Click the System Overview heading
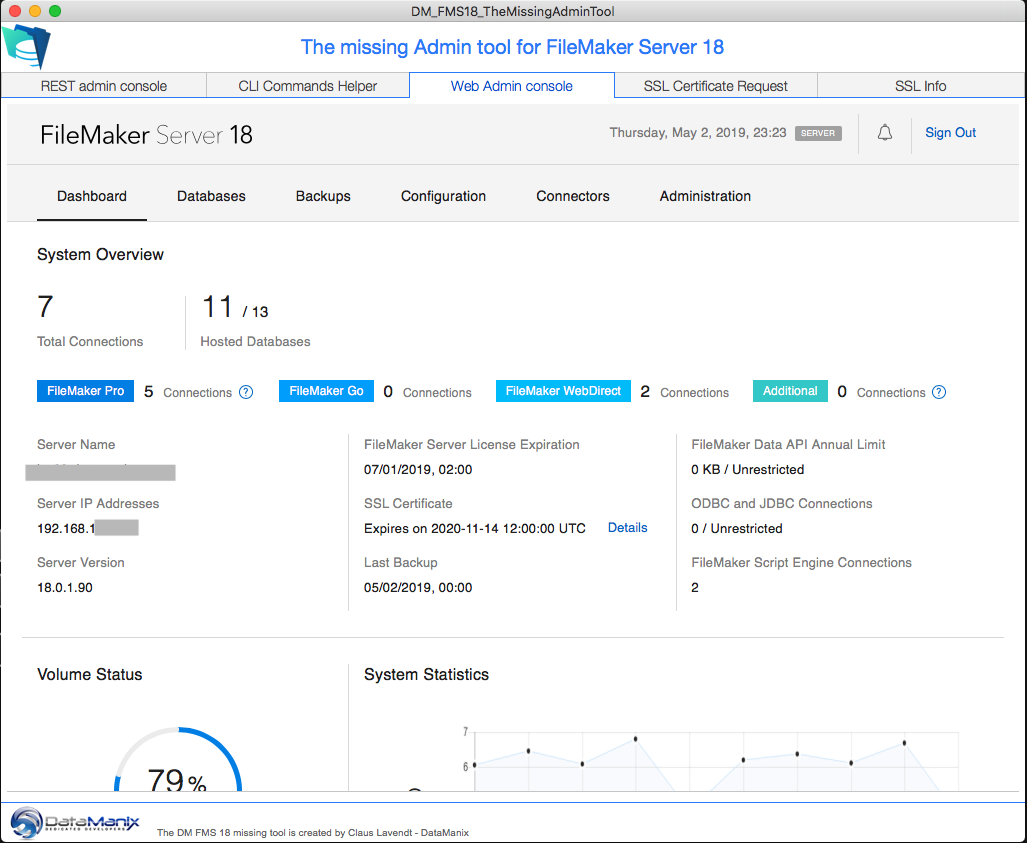This screenshot has height=843, width=1027. coord(100,254)
